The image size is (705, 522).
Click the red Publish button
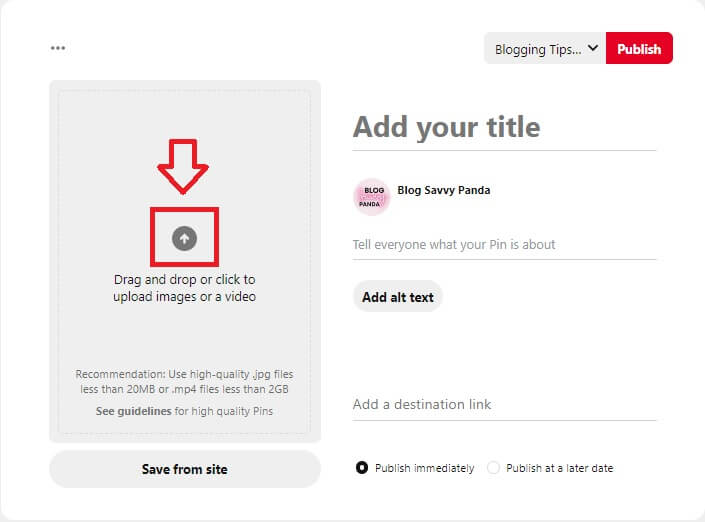click(x=639, y=48)
